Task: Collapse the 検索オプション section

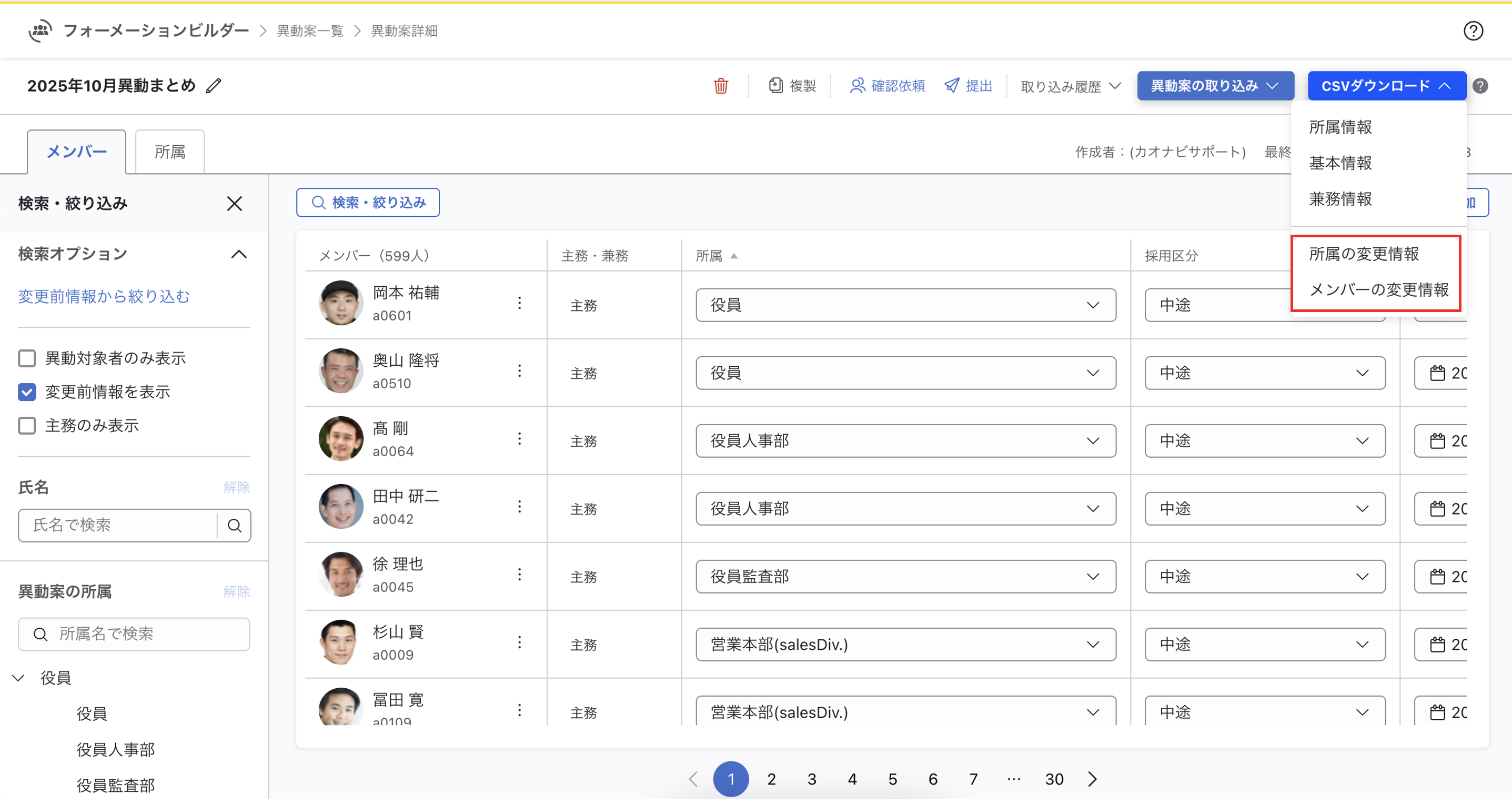Action: (238, 255)
